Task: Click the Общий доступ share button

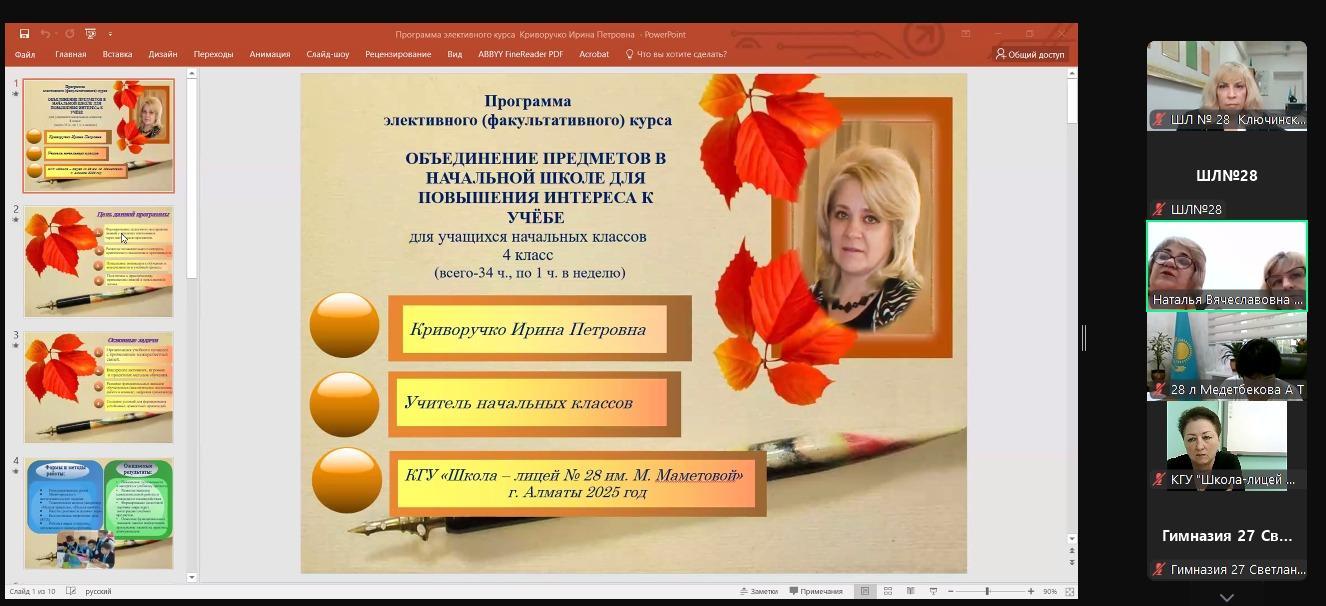Action: click(x=1030, y=54)
